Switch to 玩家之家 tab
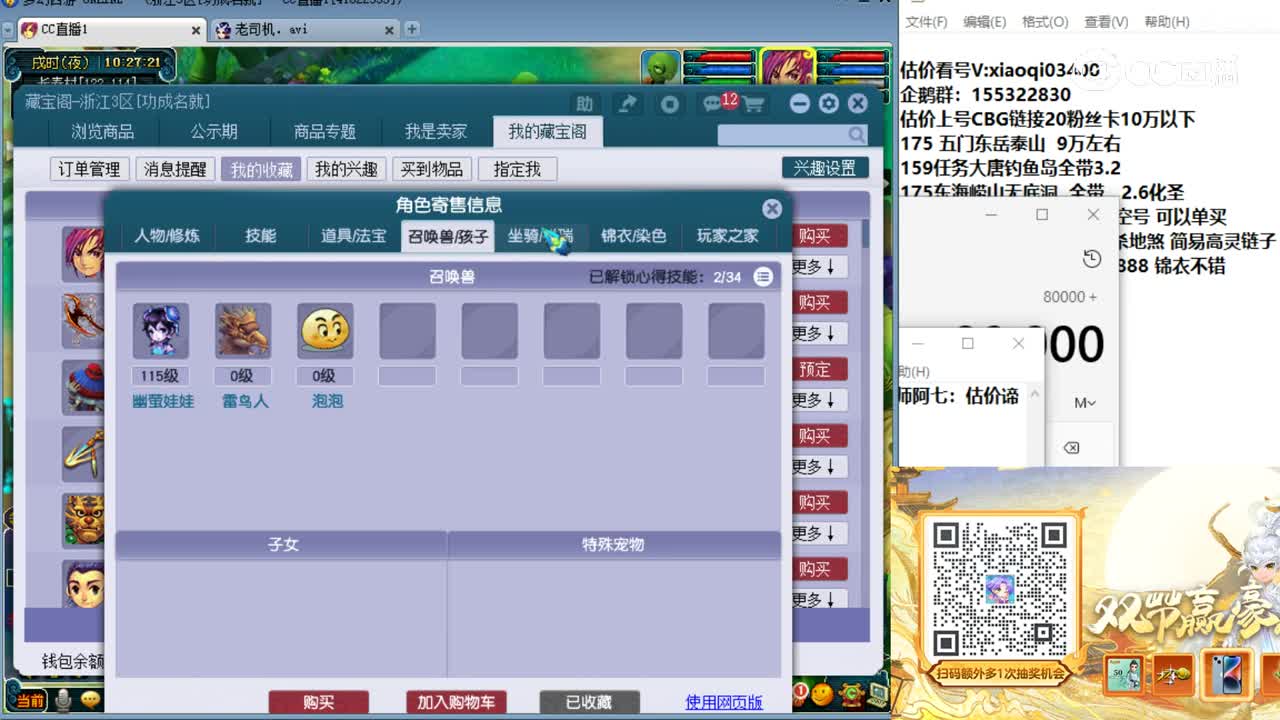The height and width of the screenshot is (720, 1280). (727, 236)
